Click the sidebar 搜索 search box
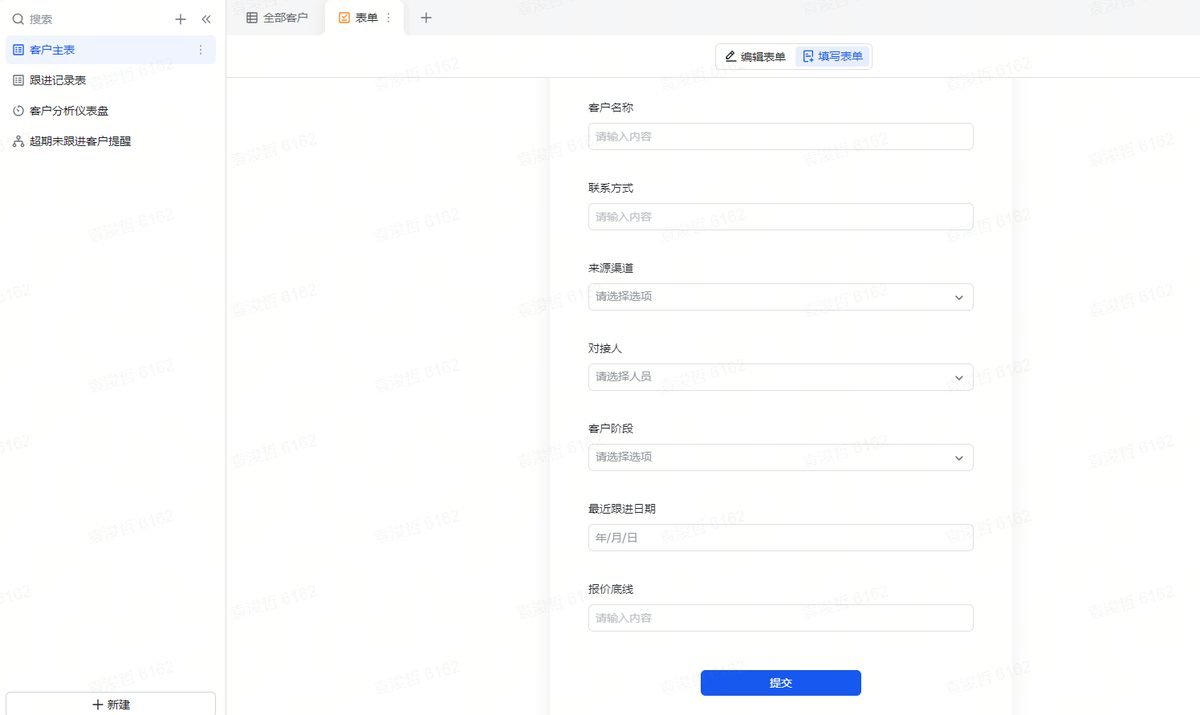The height and width of the screenshot is (715, 1200). coord(90,19)
